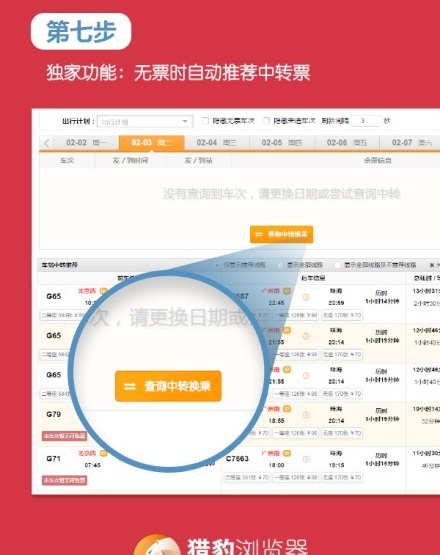Screen dimensions: 440x555
Task: Click the orange icon beside 北京西 on G65
Action: click(103, 291)
